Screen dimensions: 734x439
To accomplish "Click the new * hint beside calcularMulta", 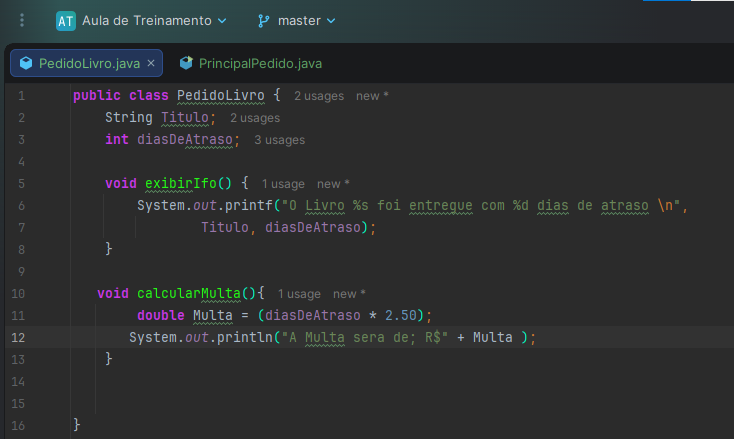I will [349, 294].
